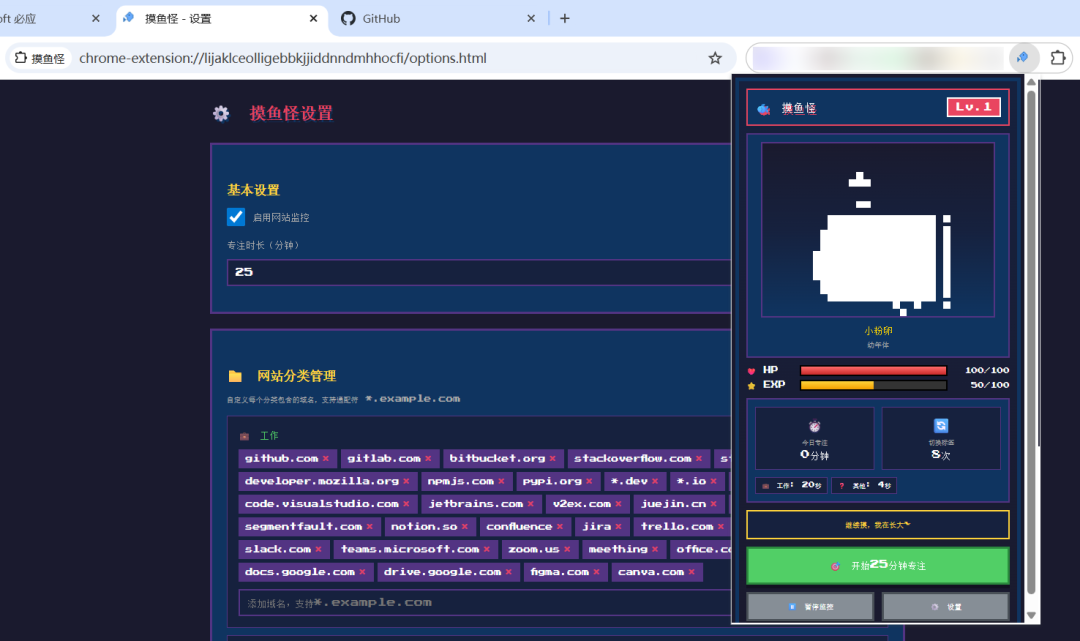
Task: Open a new browser tab
Action: pos(565,19)
